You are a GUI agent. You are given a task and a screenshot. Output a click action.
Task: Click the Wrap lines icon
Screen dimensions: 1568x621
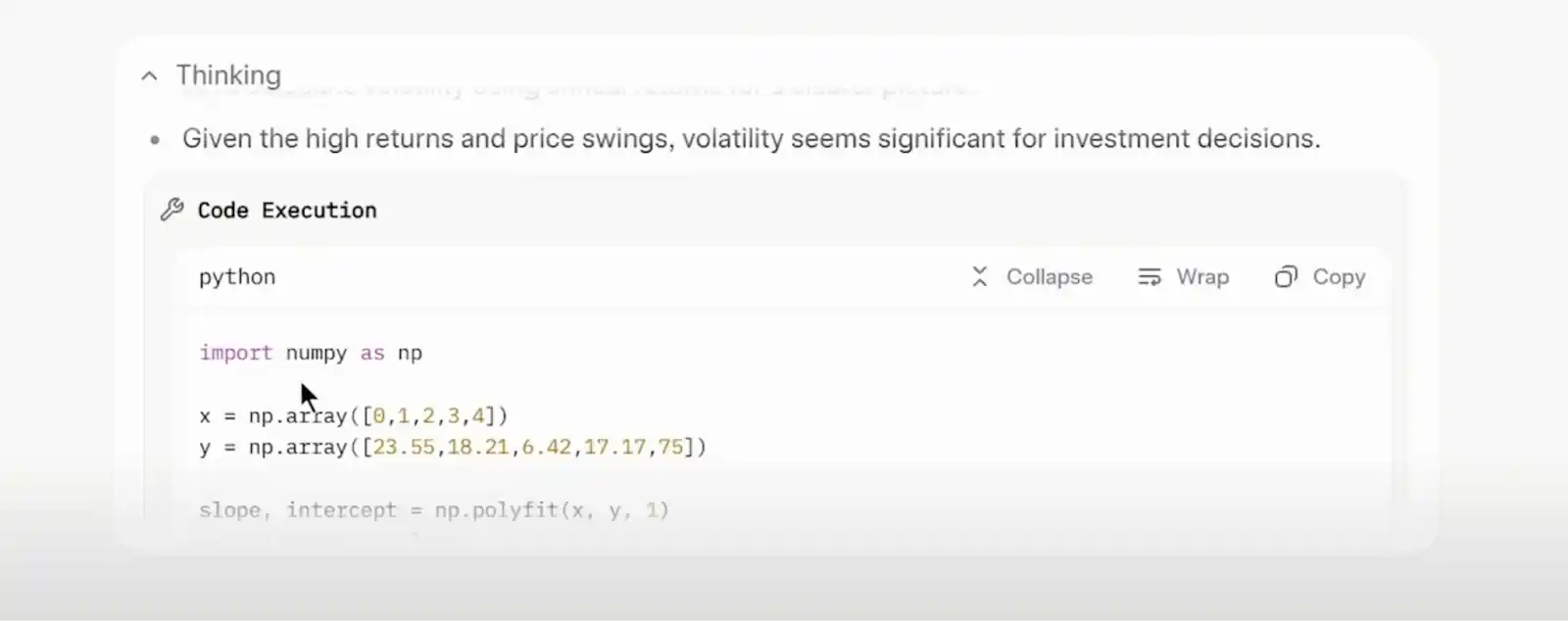(1150, 277)
